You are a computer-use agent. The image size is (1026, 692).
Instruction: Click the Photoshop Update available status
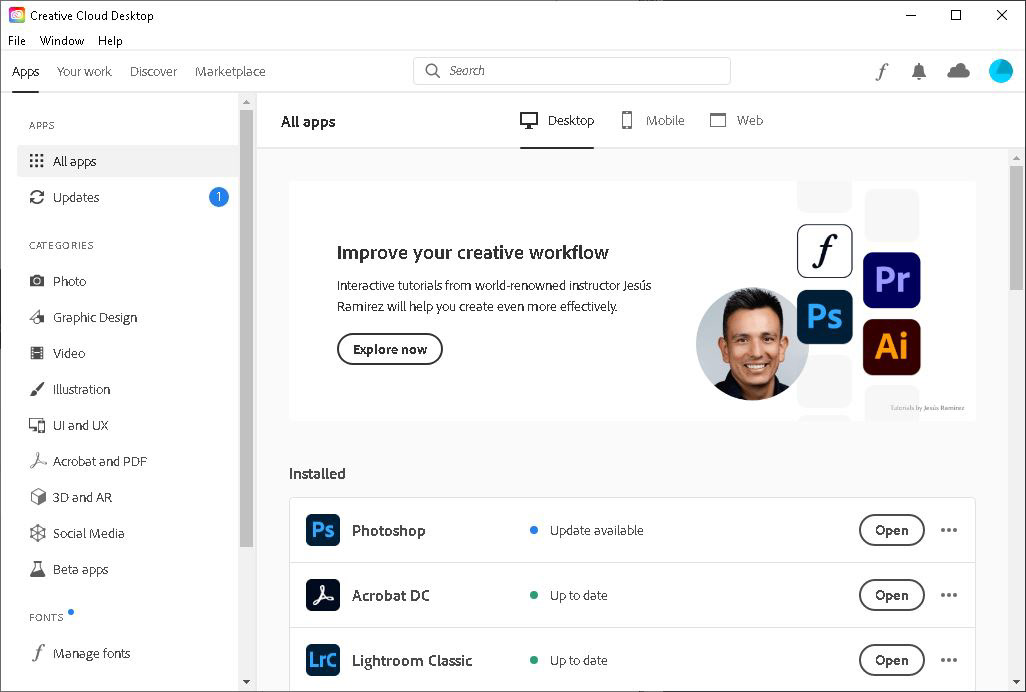pyautogui.click(x=587, y=530)
